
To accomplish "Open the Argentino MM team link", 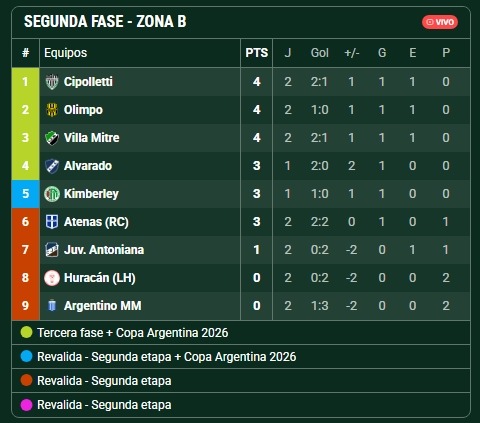I will (x=102, y=306).
